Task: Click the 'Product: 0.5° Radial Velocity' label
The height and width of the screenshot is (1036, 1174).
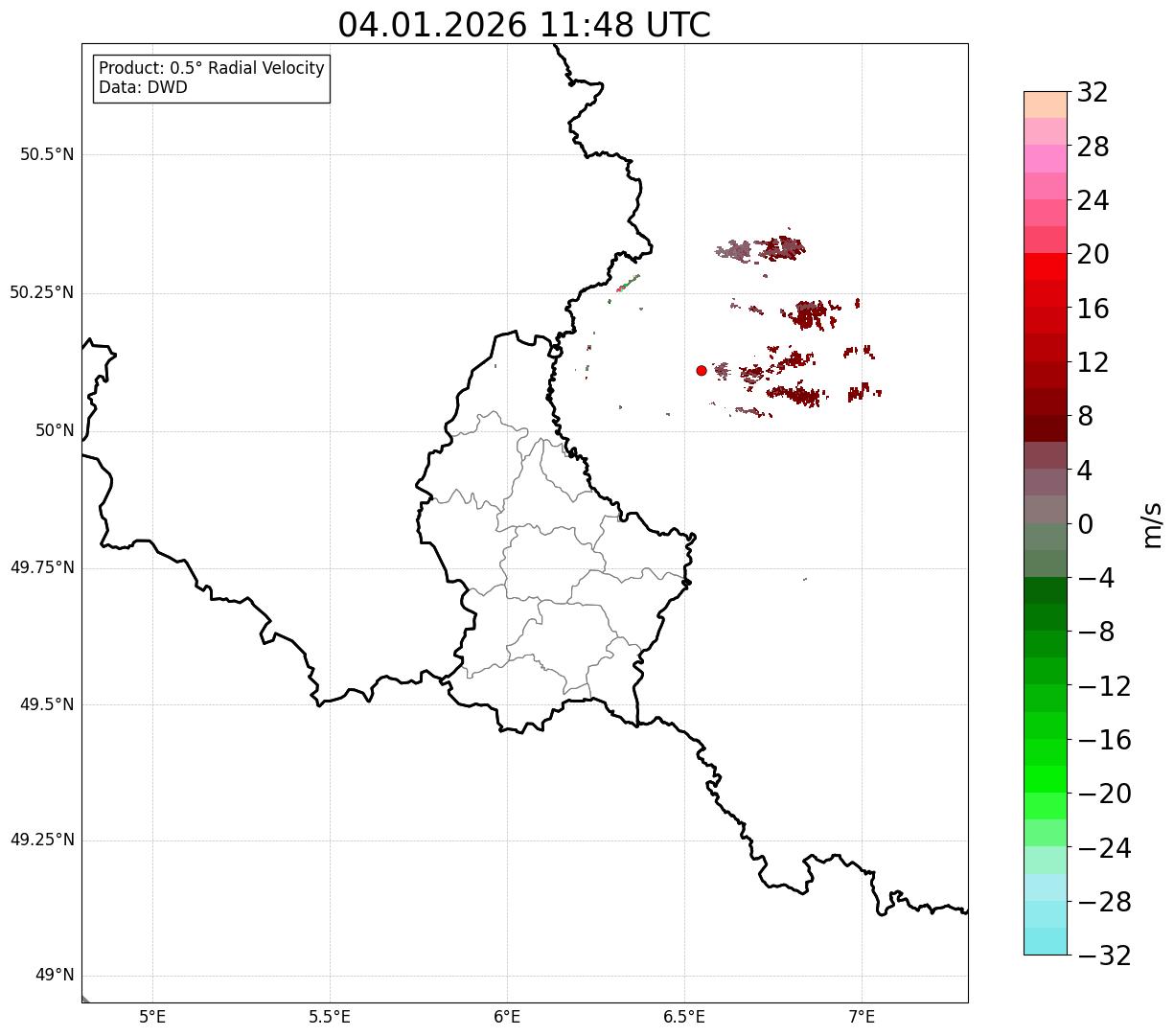Action: tap(212, 69)
